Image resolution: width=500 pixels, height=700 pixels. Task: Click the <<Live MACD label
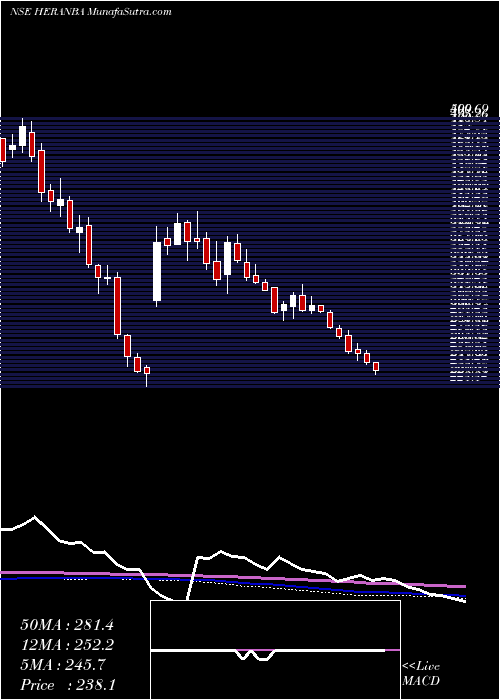click(x=421, y=674)
